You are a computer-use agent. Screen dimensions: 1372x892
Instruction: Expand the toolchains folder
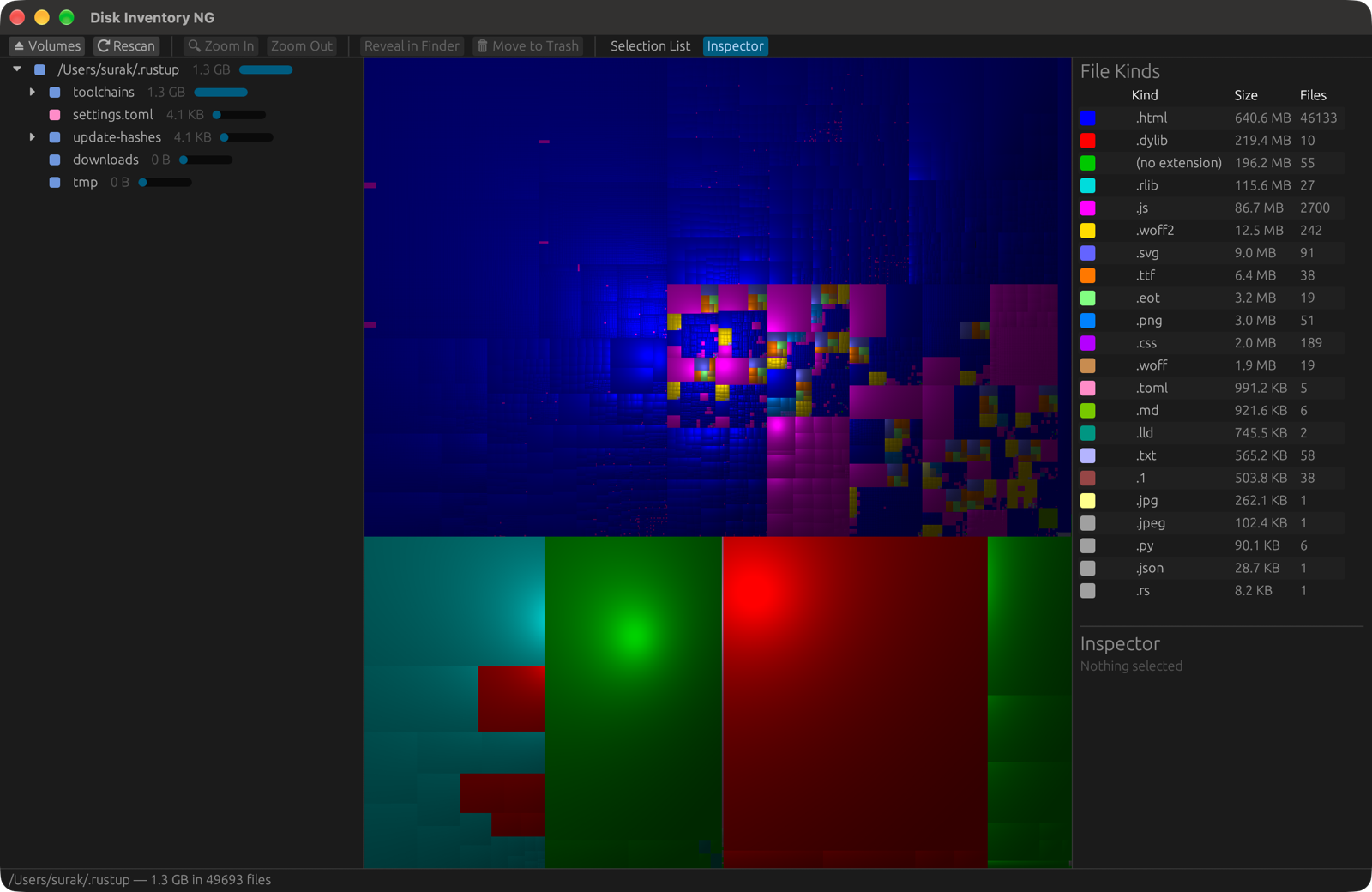(33, 92)
